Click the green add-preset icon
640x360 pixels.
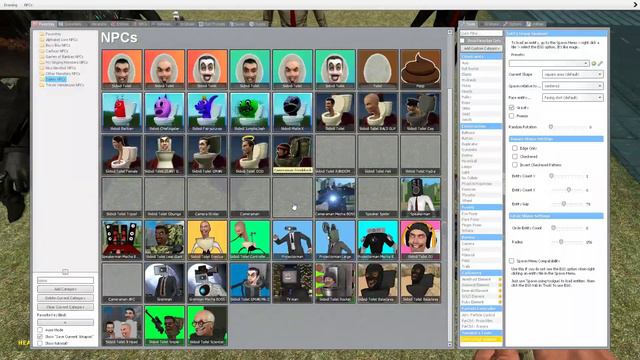coord(594,63)
